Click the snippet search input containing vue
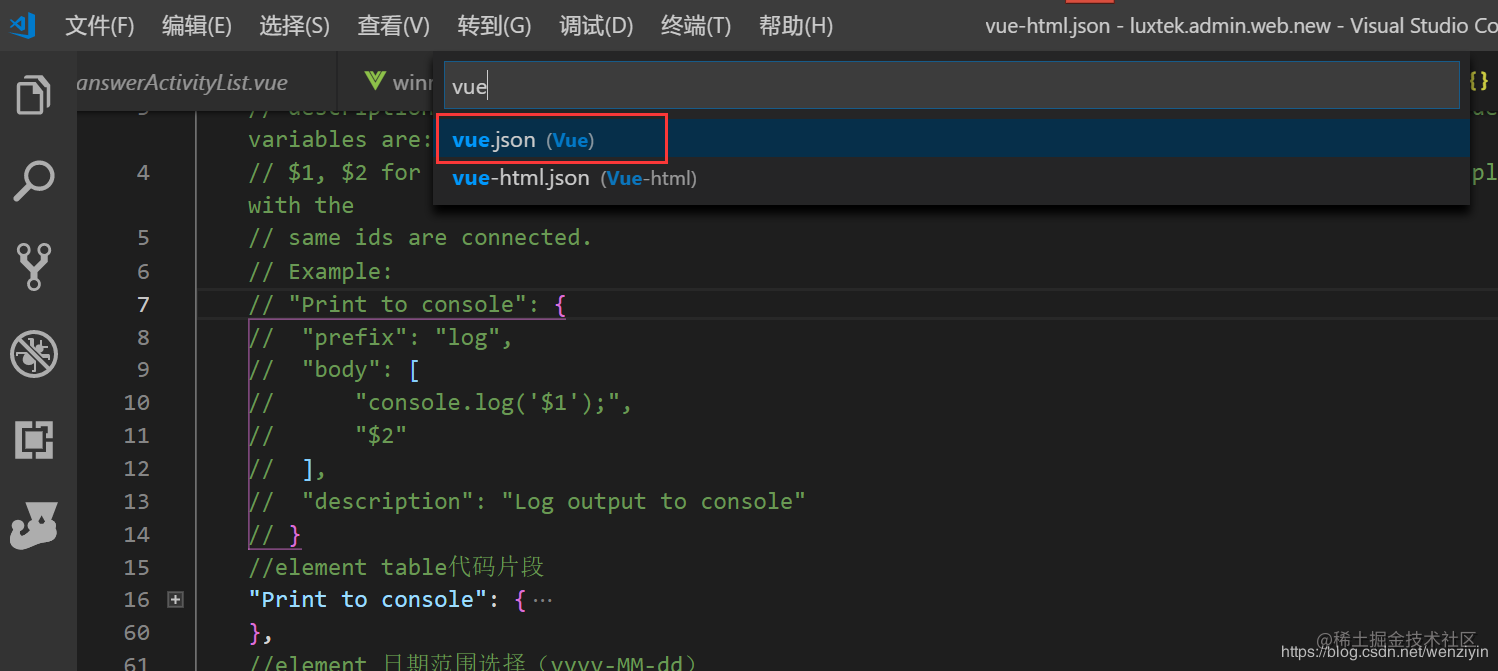Viewport: 1498px width, 671px height. point(951,86)
